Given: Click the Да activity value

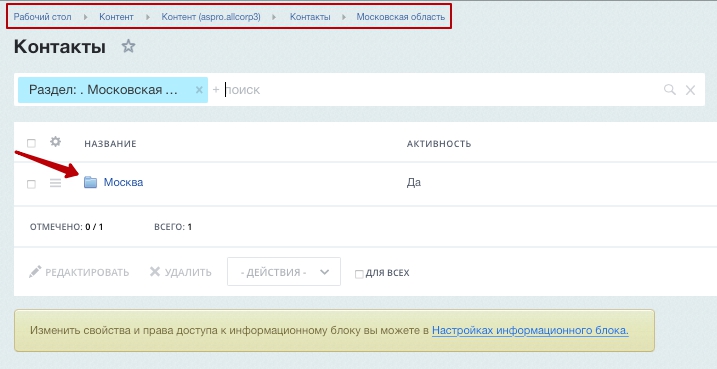Looking at the screenshot, I should click(x=414, y=182).
